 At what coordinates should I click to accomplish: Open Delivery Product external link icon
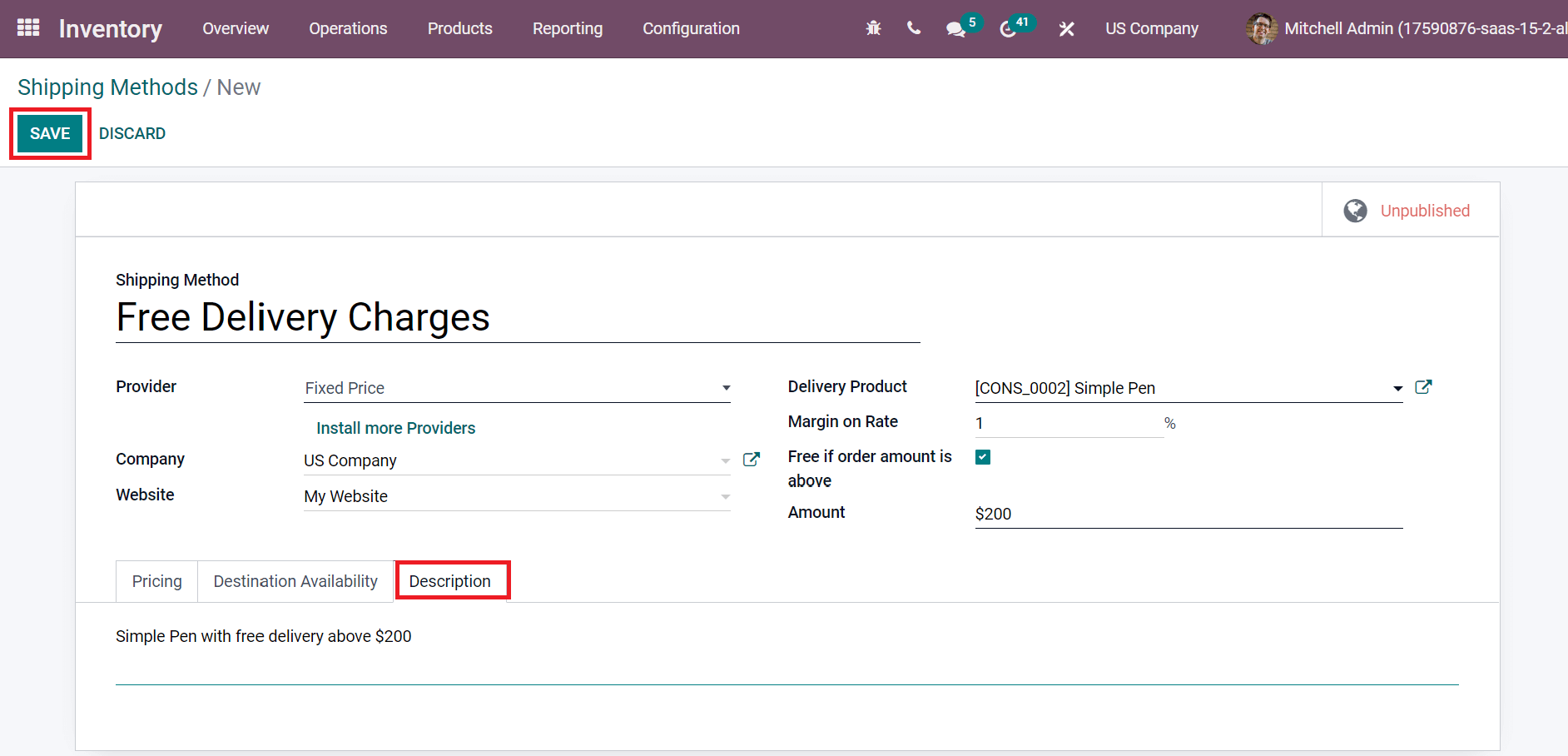click(1423, 387)
